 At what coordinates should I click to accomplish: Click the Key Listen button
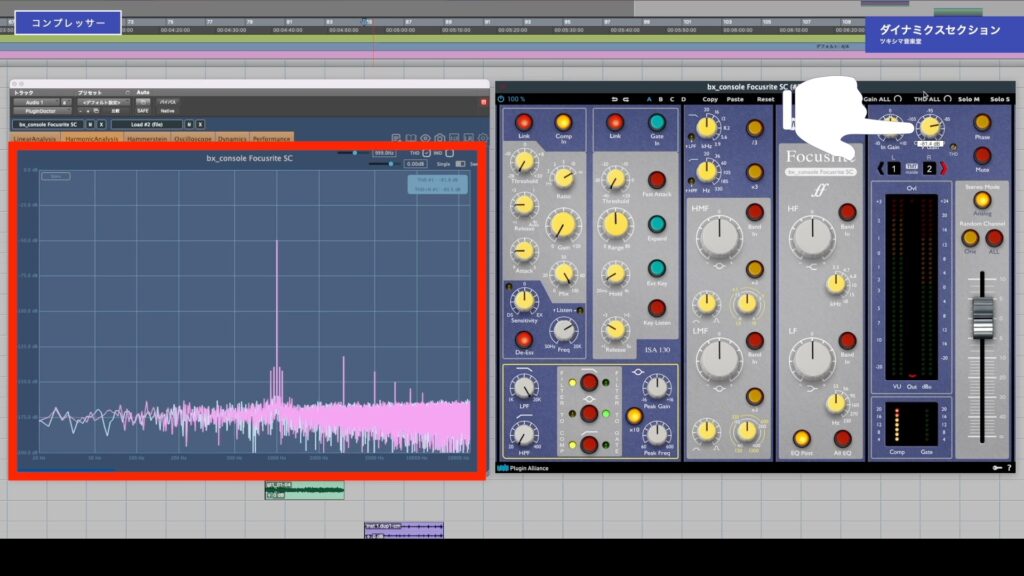(x=656, y=308)
